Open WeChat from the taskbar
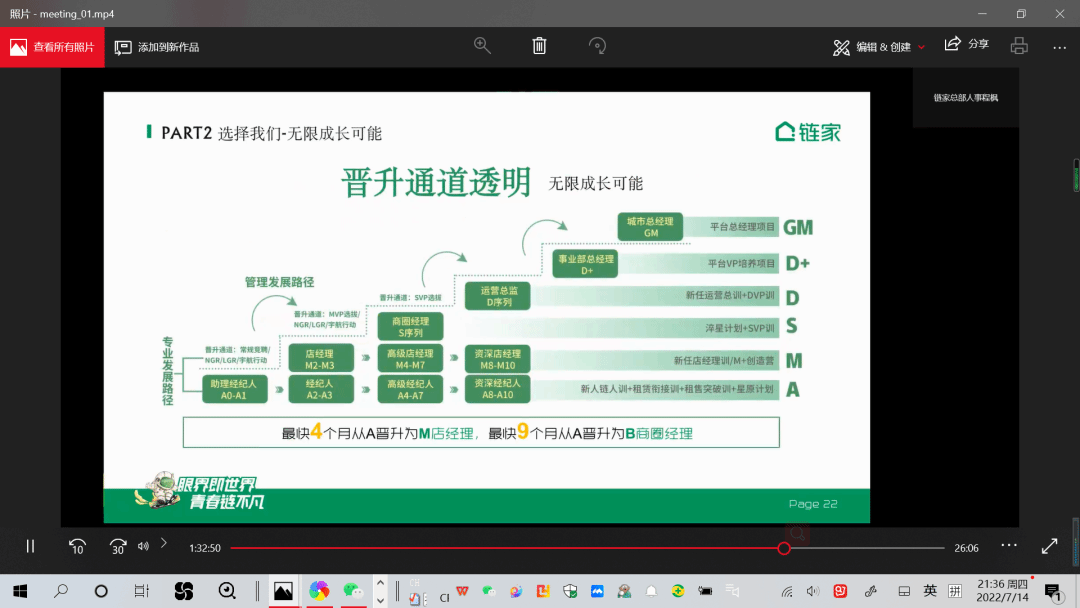Screen dimensions: 1080x608 350,591
